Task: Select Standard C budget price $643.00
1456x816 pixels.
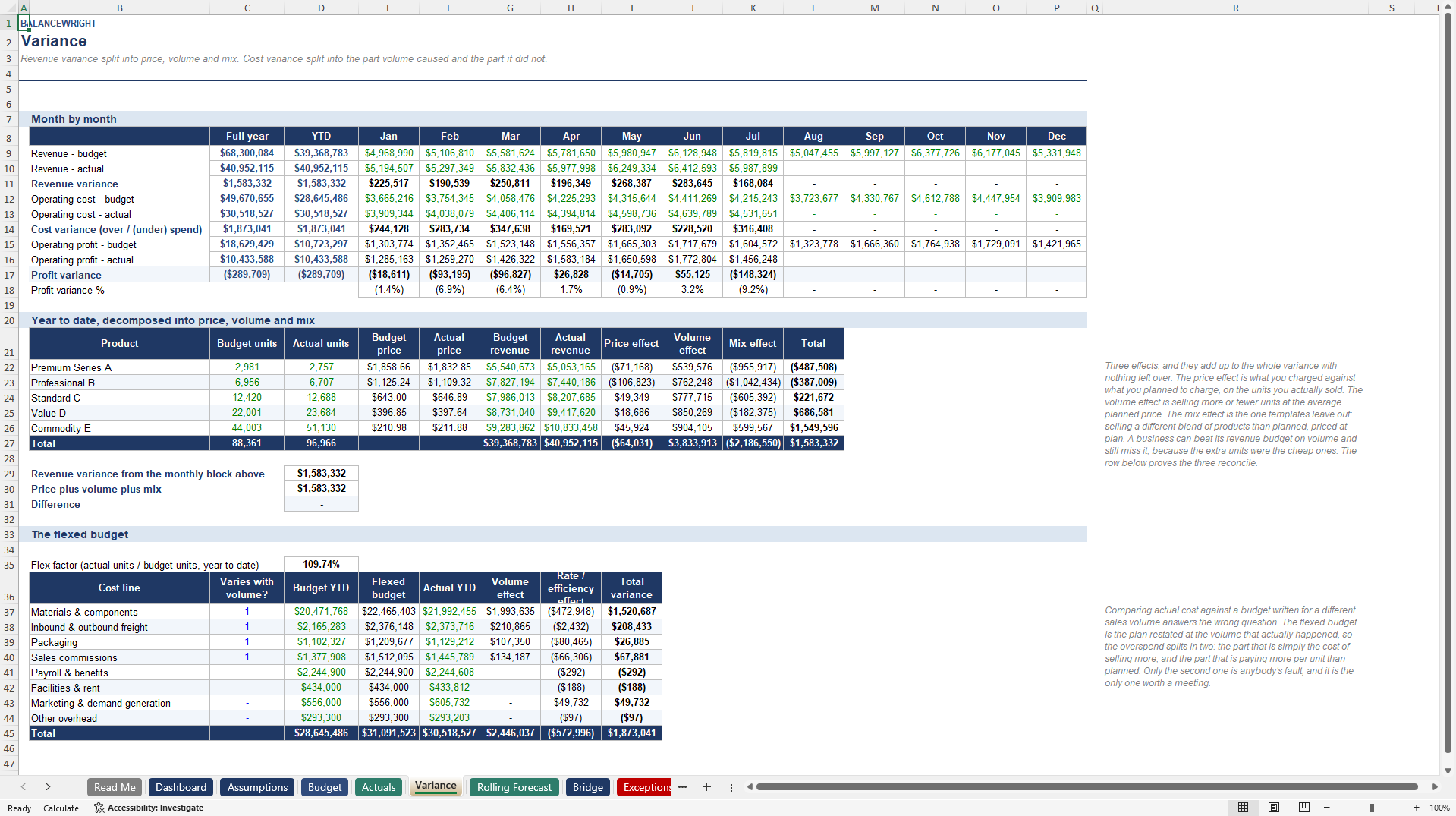Action: [x=388, y=398]
